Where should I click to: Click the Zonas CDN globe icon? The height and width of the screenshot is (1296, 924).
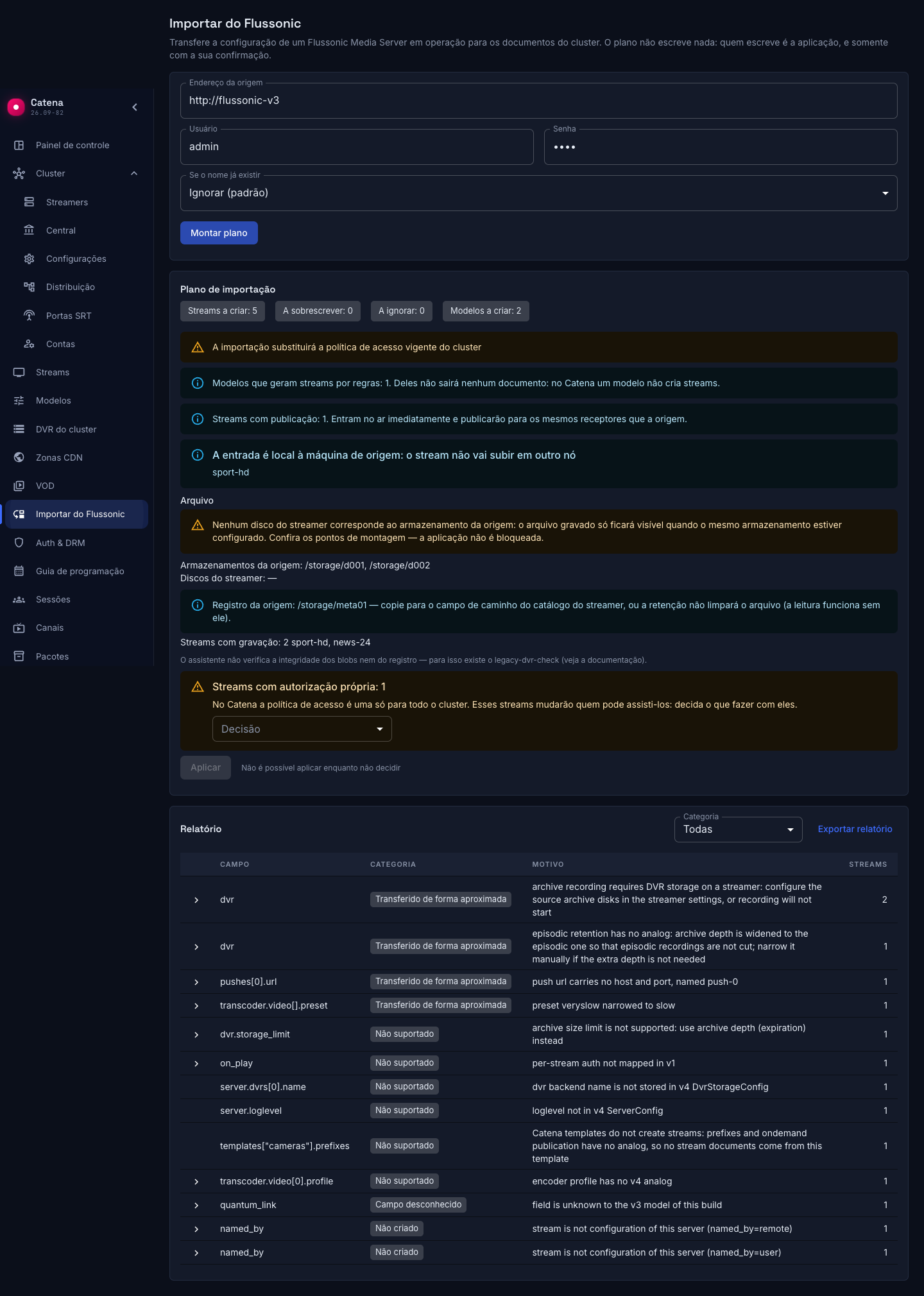click(19, 457)
